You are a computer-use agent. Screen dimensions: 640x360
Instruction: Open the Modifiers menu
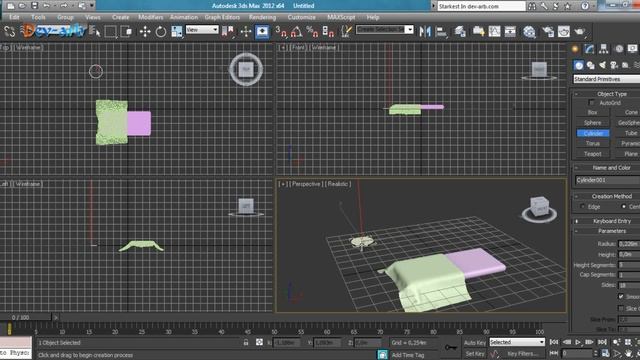[151, 17]
